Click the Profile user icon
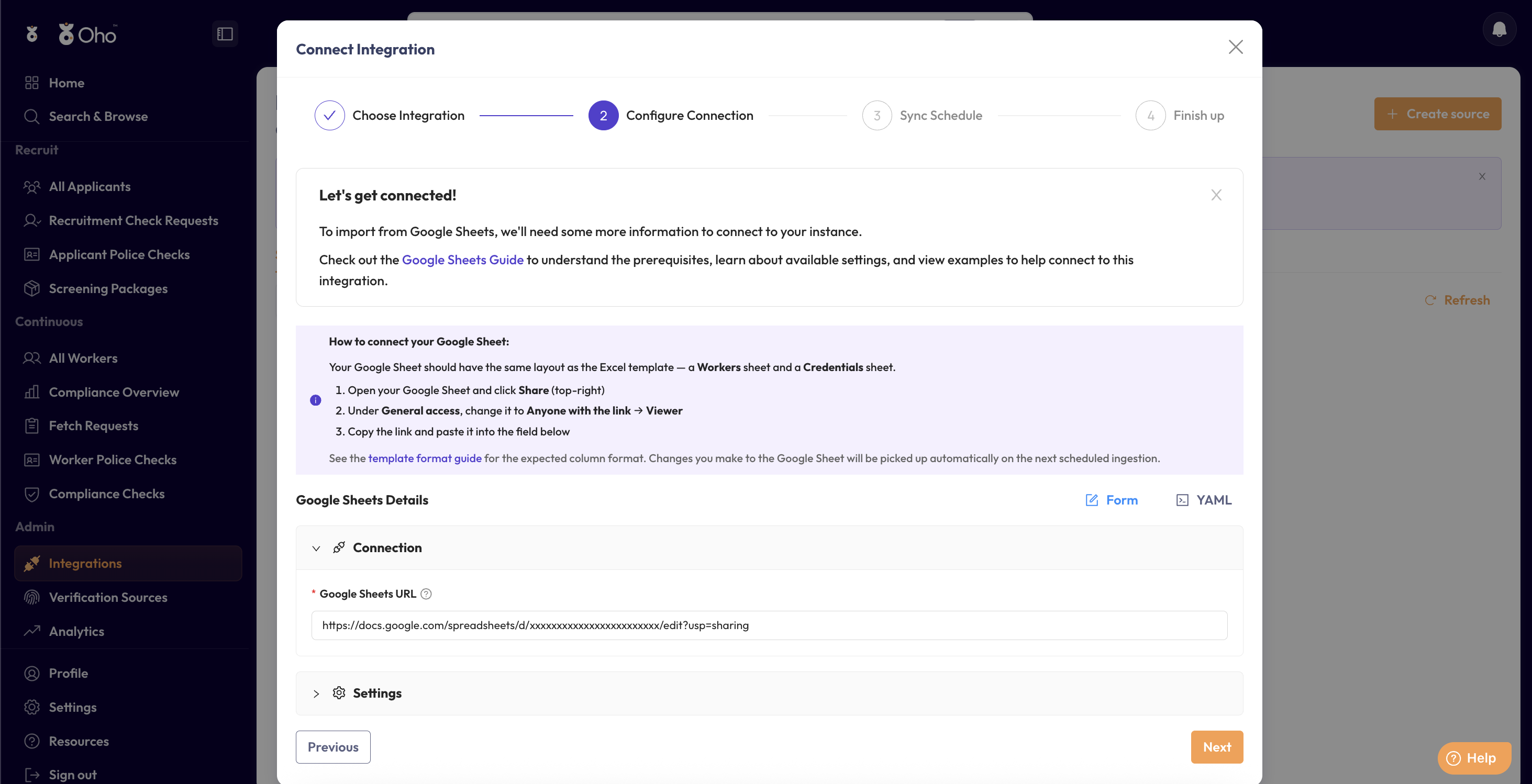Screen dimensions: 1532x784 32,674
